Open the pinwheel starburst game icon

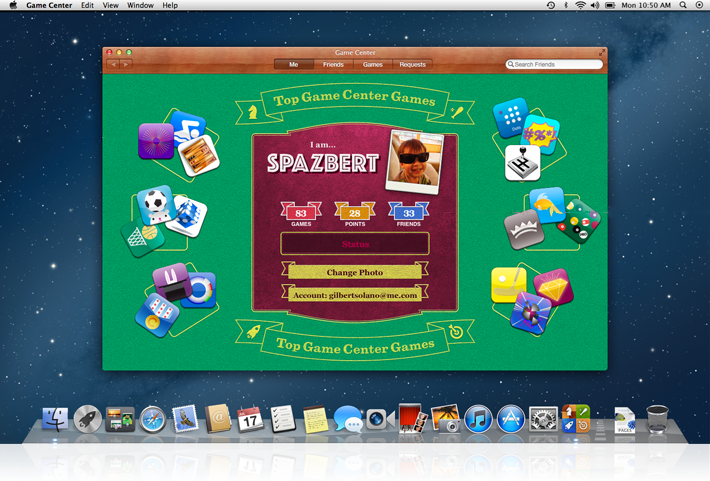pyautogui.click(x=531, y=313)
